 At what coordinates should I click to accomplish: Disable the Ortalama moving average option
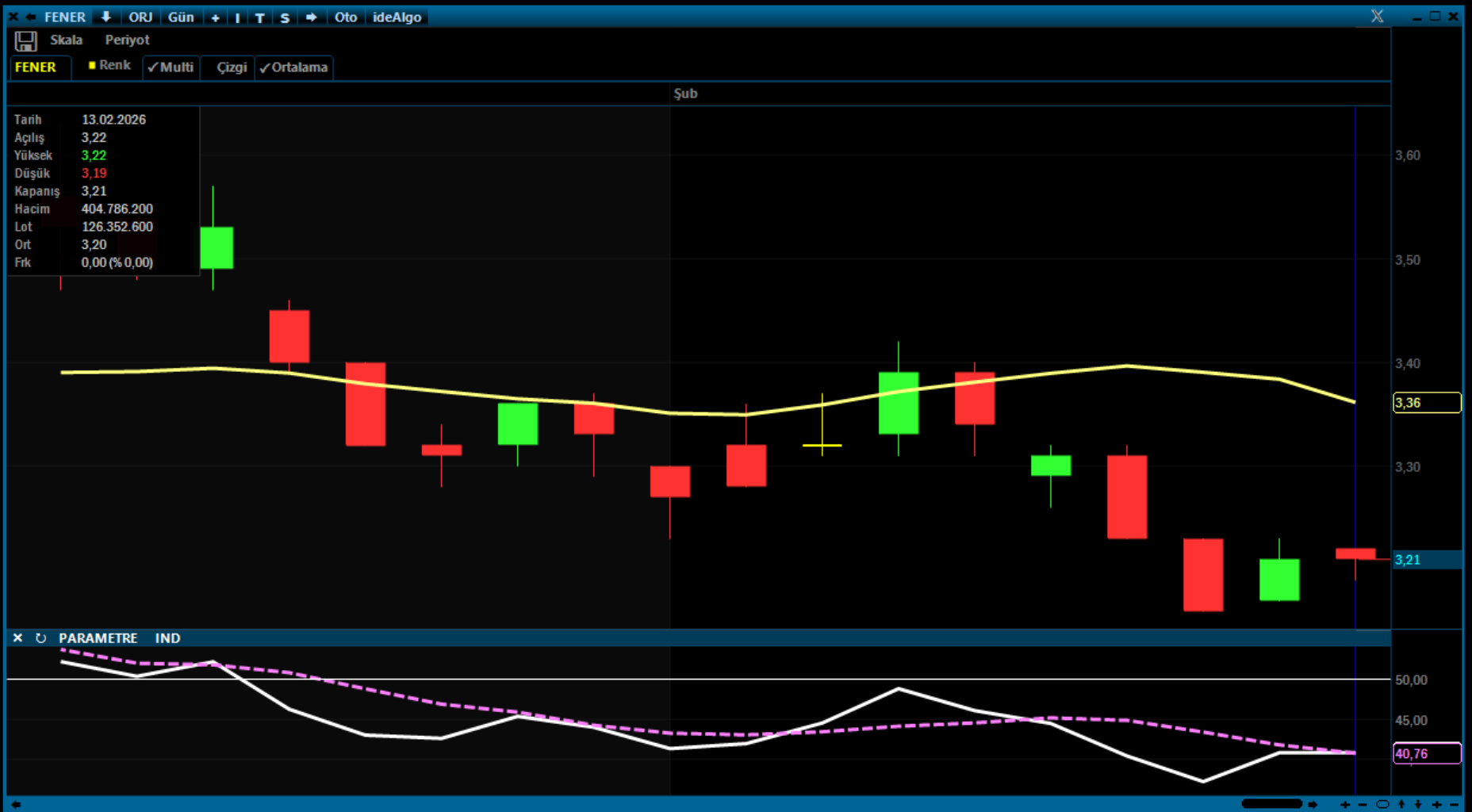coord(293,67)
